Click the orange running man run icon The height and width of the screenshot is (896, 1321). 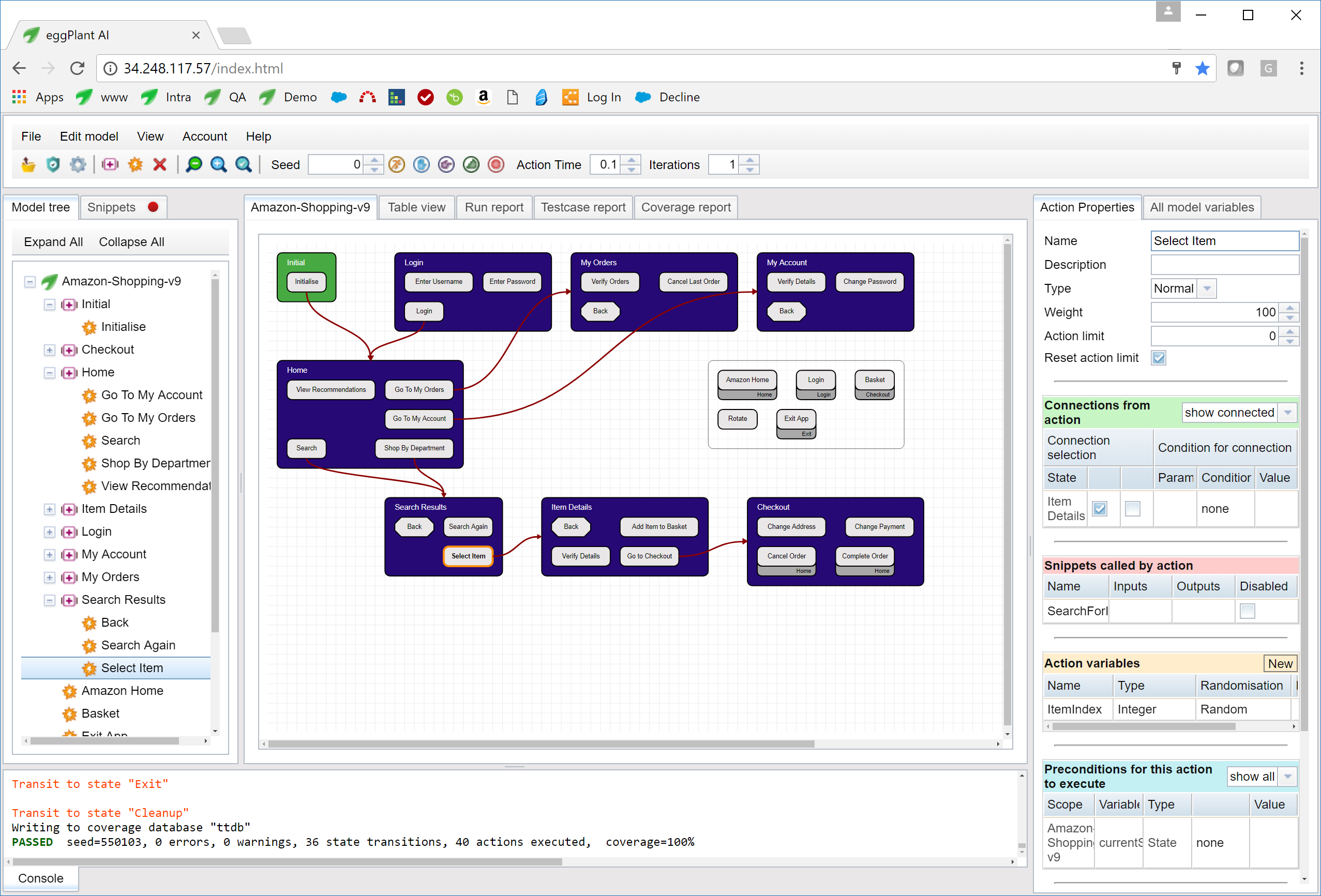pos(396,165)
